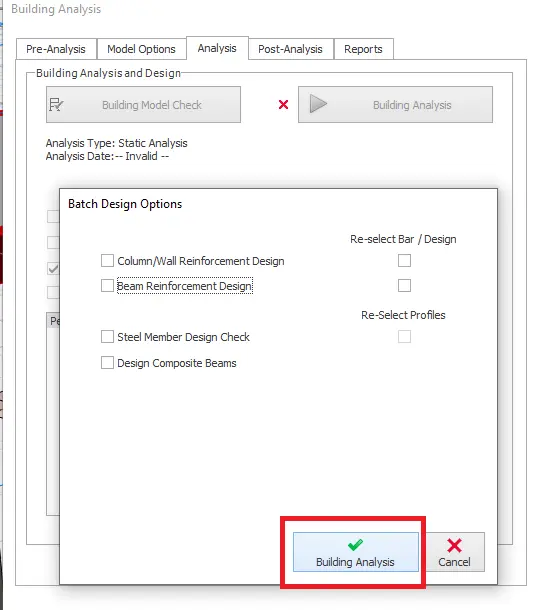
Task: Click the model check icon on Building Model Check
Action: point(56,105)
